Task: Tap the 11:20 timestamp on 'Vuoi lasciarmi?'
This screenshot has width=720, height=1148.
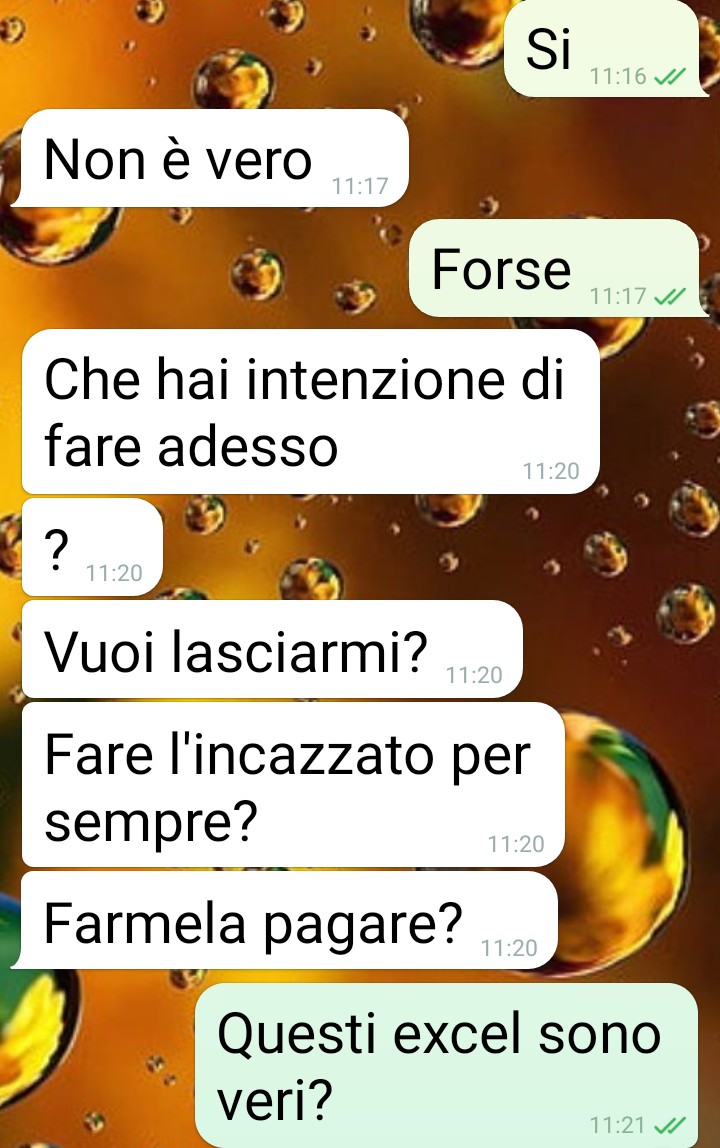Action: click(x=474, y=675)
